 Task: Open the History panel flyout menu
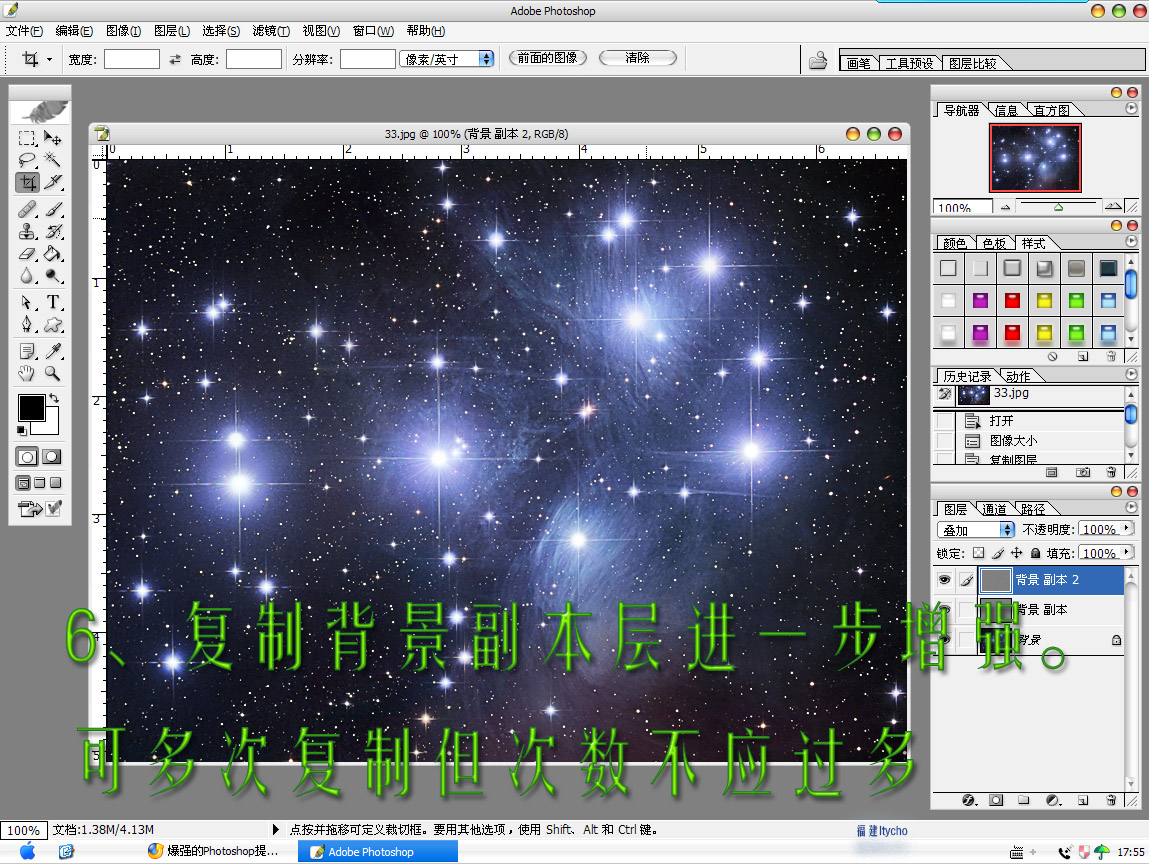1131,374
